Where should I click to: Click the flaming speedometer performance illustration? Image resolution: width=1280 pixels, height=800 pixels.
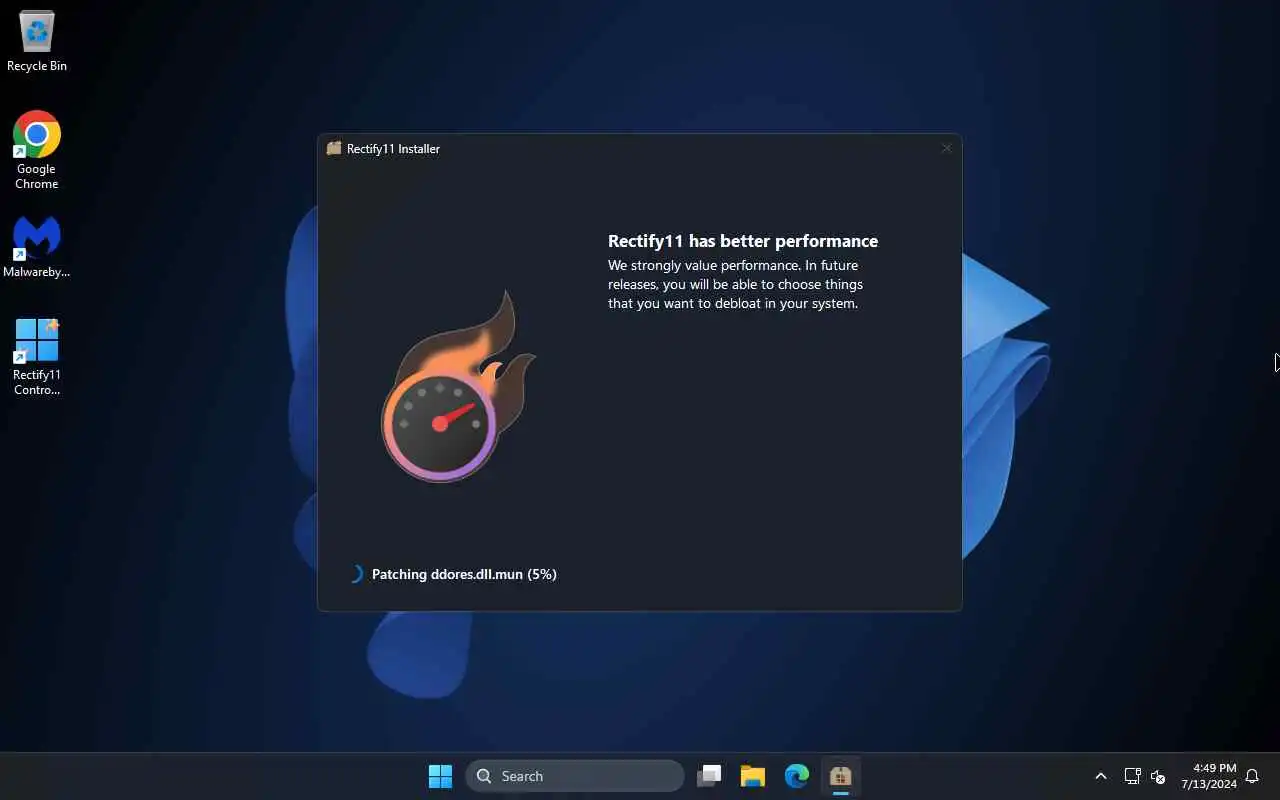[457, 388]
